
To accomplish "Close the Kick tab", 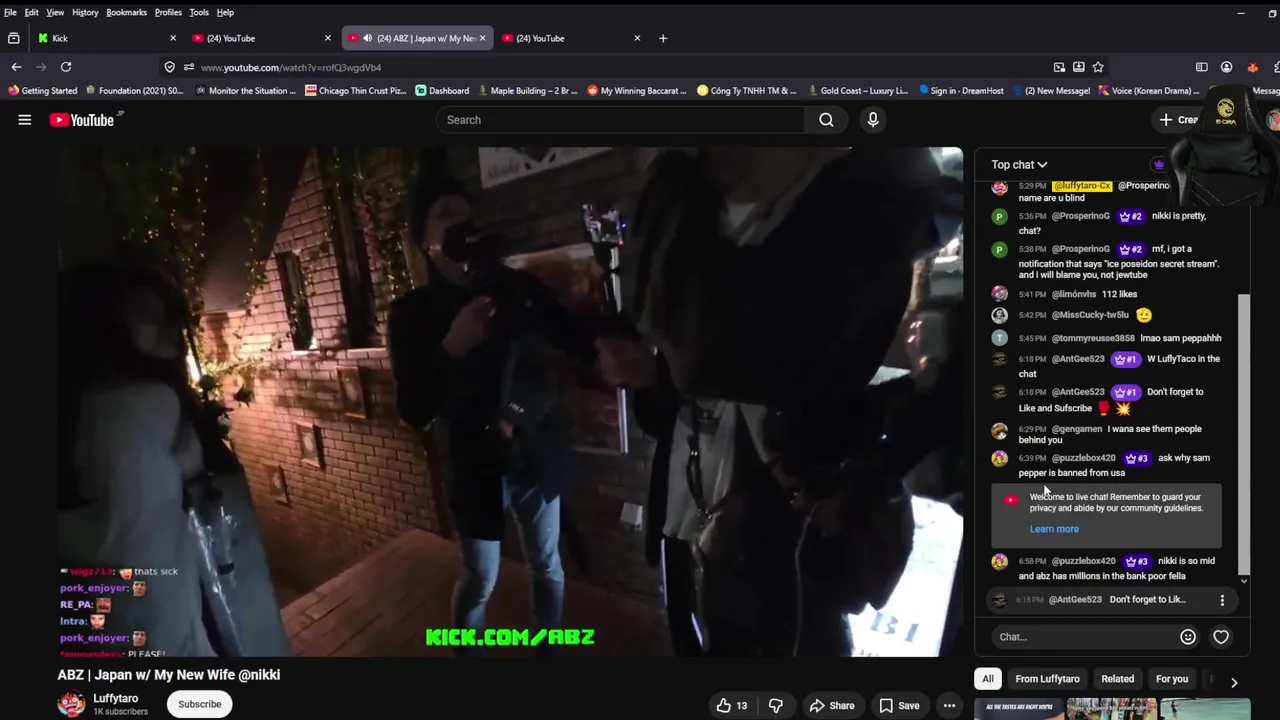I will click(172, 38).
